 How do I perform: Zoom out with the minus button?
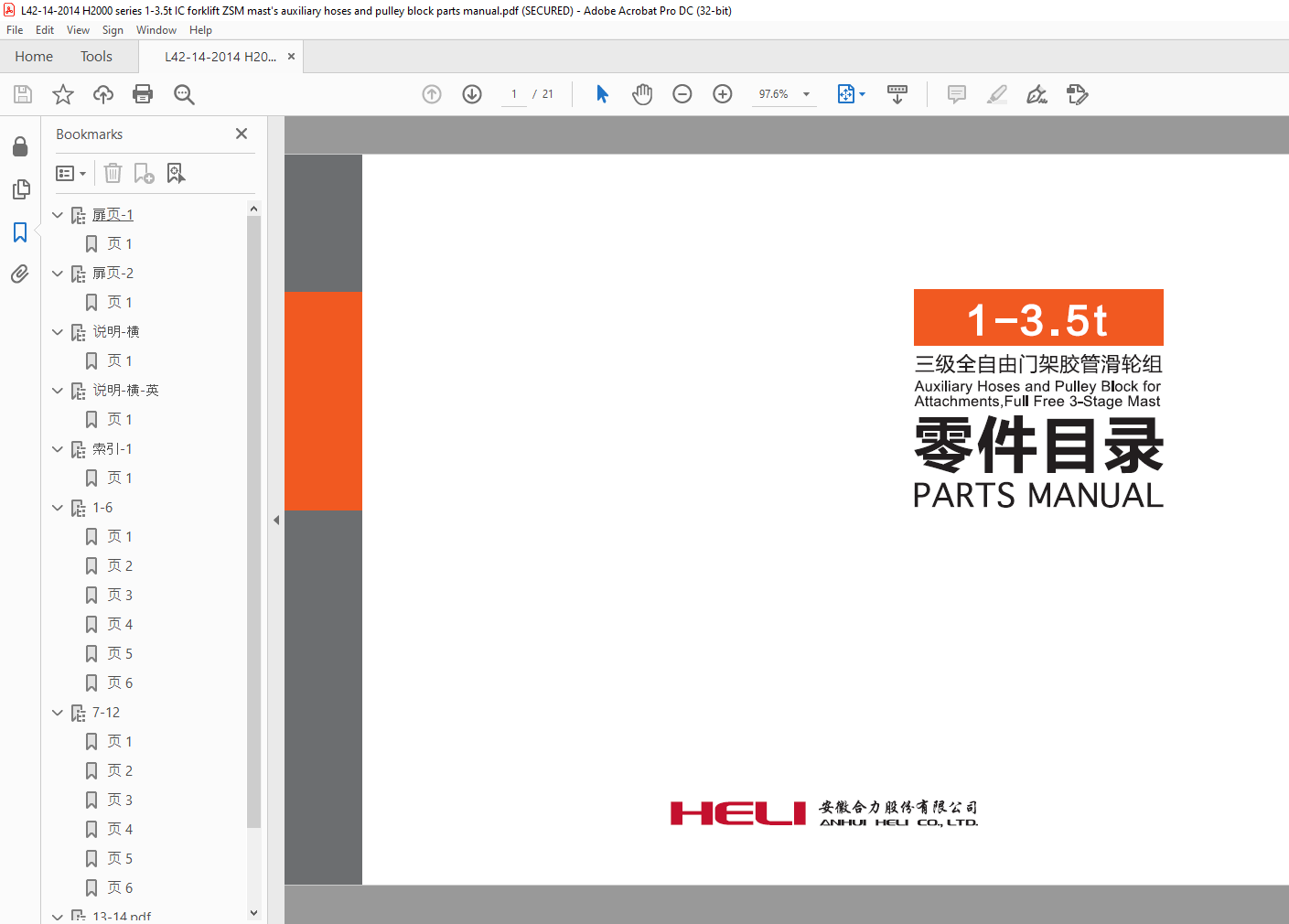[x=682, y=94]
